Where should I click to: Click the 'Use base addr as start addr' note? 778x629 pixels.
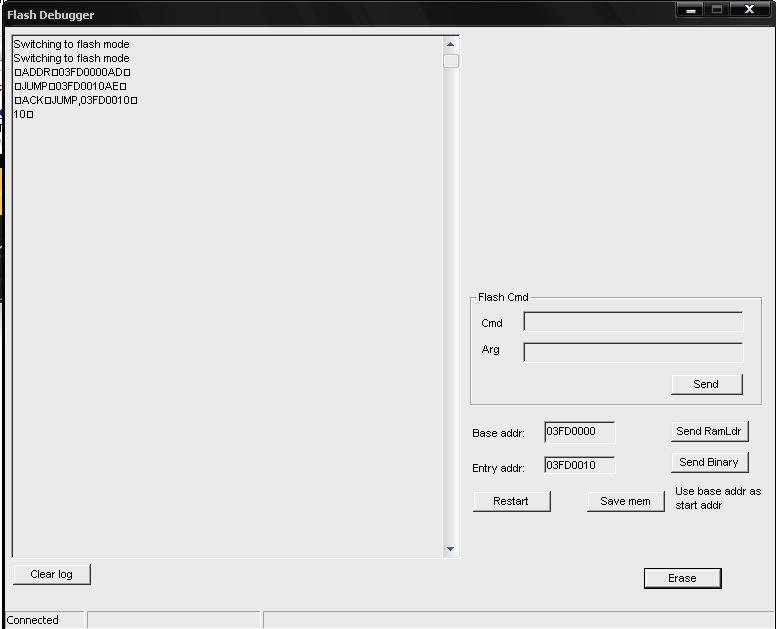coord(718,498)
